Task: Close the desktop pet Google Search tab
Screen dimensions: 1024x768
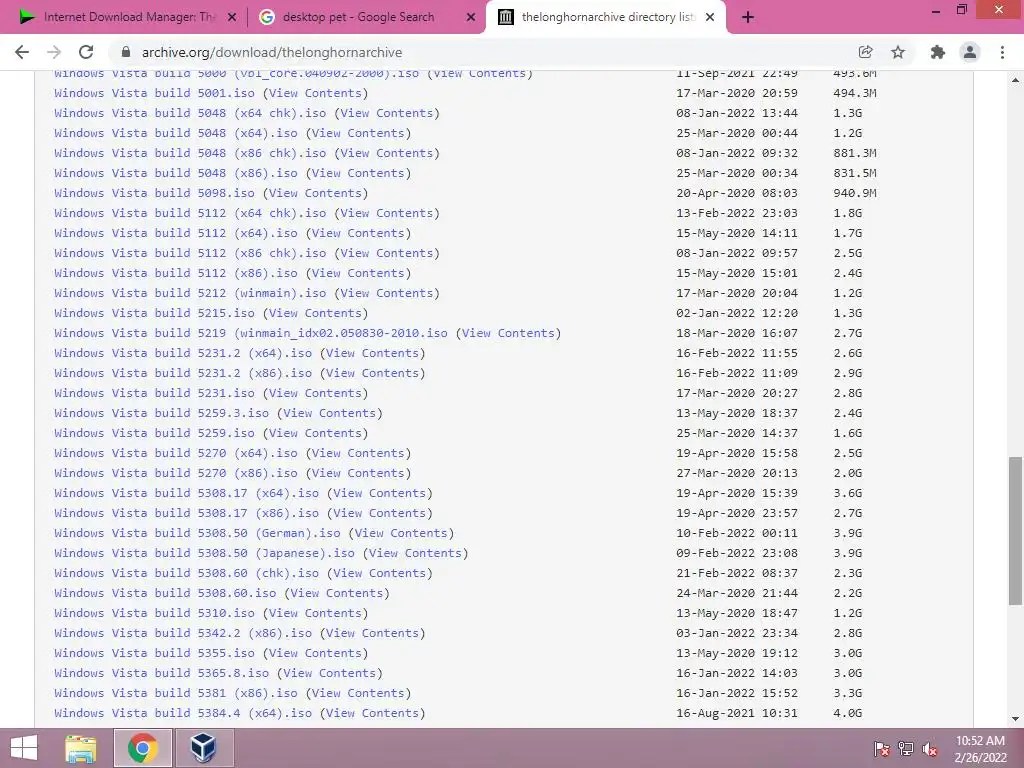Action: pyautogui.click(x=471, y=18)
